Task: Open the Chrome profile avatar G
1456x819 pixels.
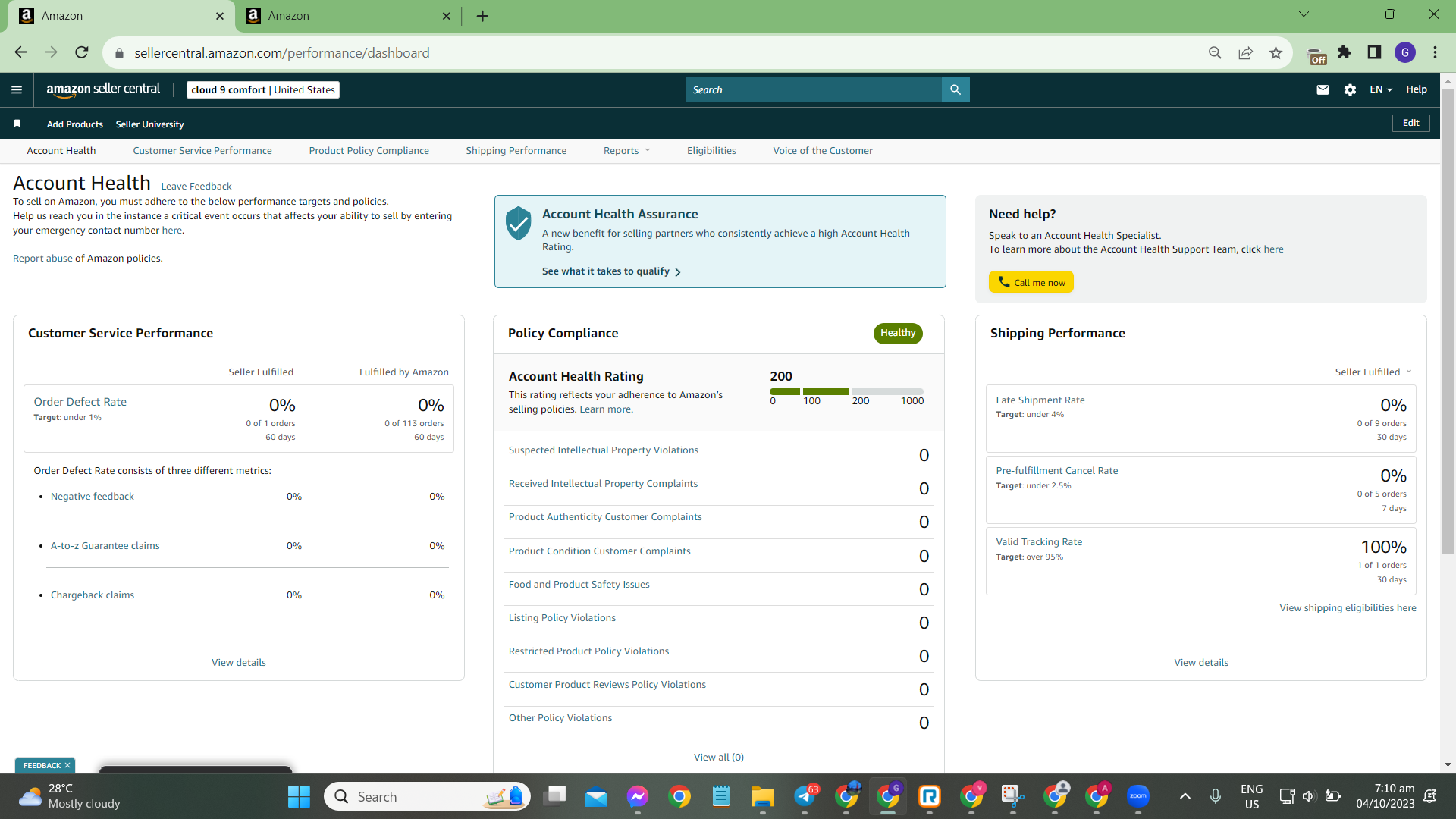Action: coord(1405,52)
